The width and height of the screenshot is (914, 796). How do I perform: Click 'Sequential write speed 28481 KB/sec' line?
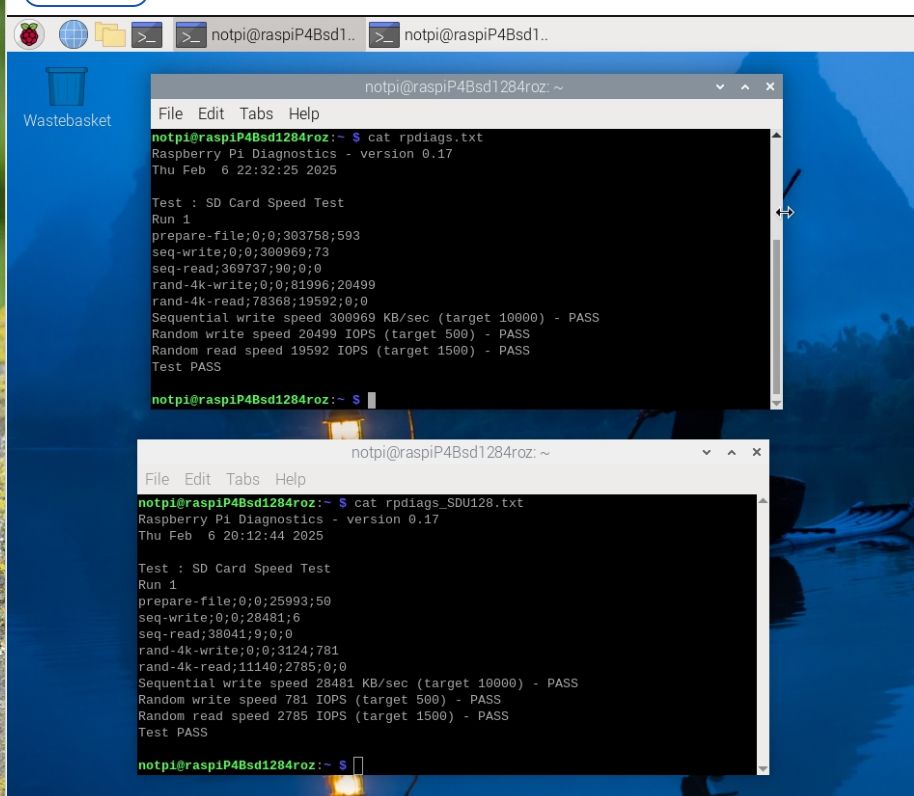(358, 683)
